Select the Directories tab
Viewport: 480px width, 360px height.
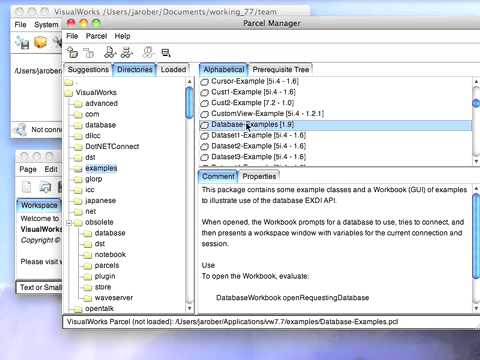tap(135, 70)
